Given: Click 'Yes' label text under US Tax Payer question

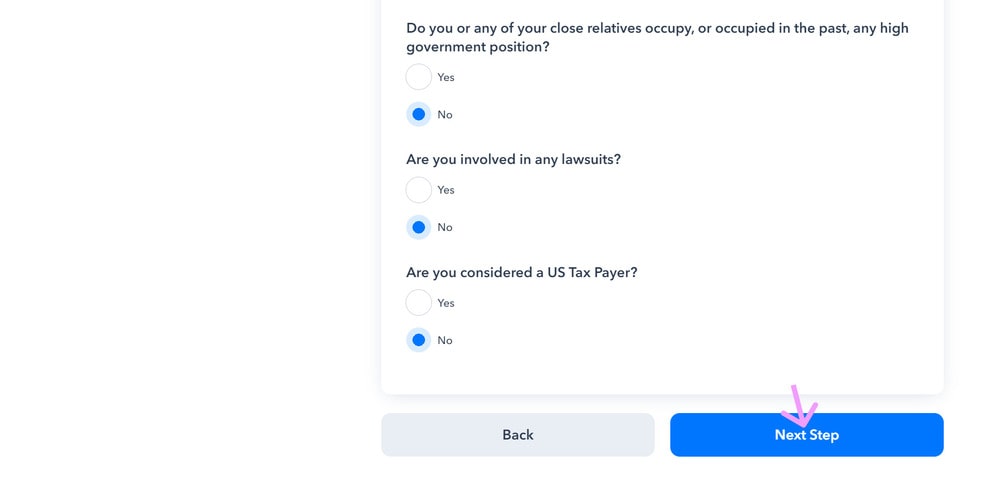Looking at the screenshot, I should coord(446,303).
